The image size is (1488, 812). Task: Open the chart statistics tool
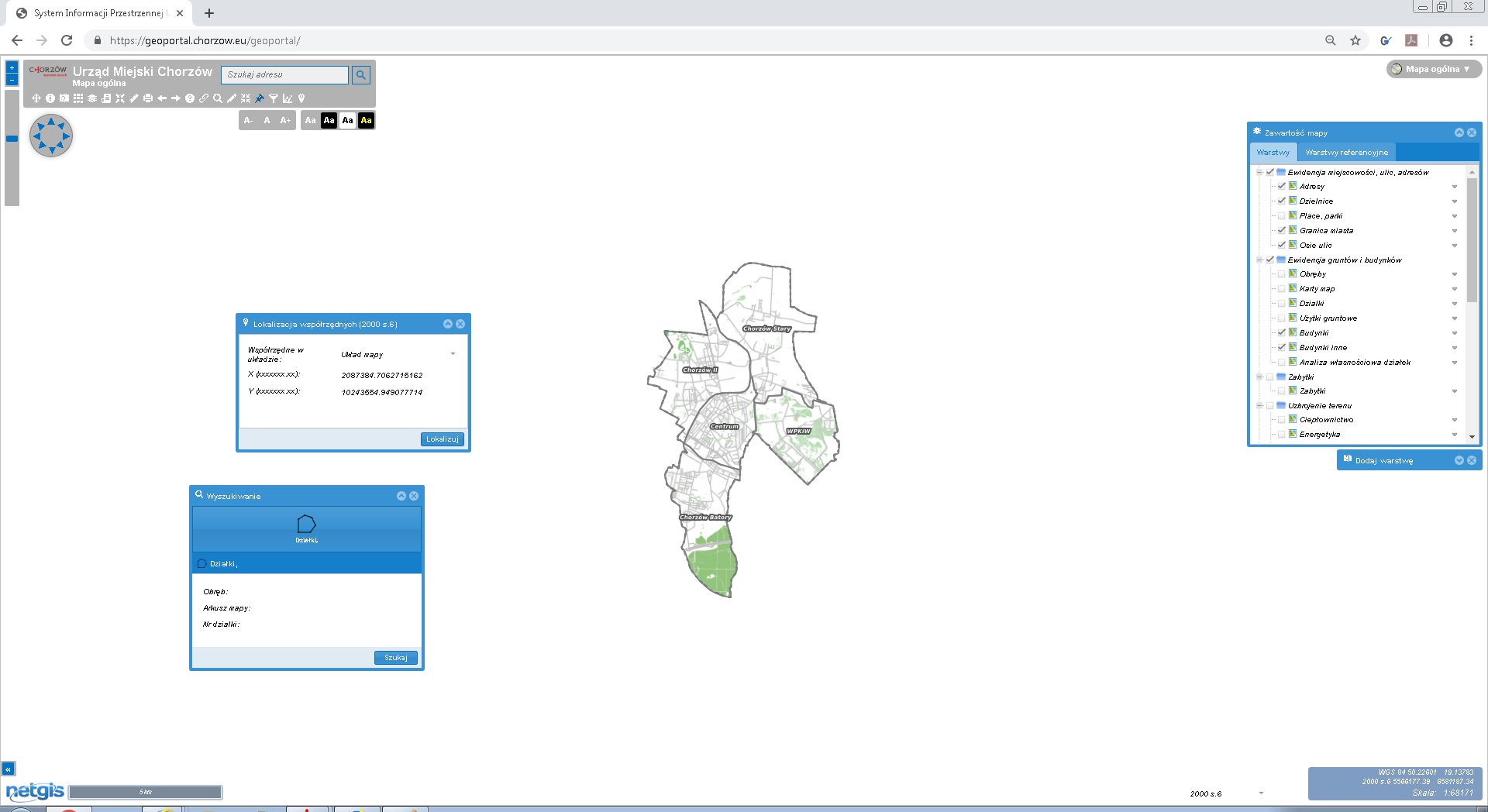[288, 98]
